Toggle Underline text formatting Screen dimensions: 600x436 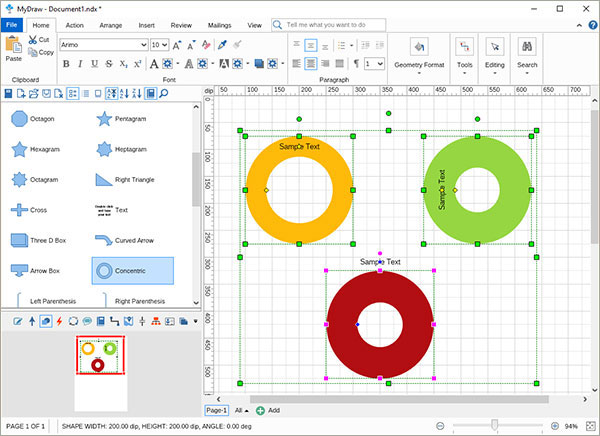pos(94,64)
